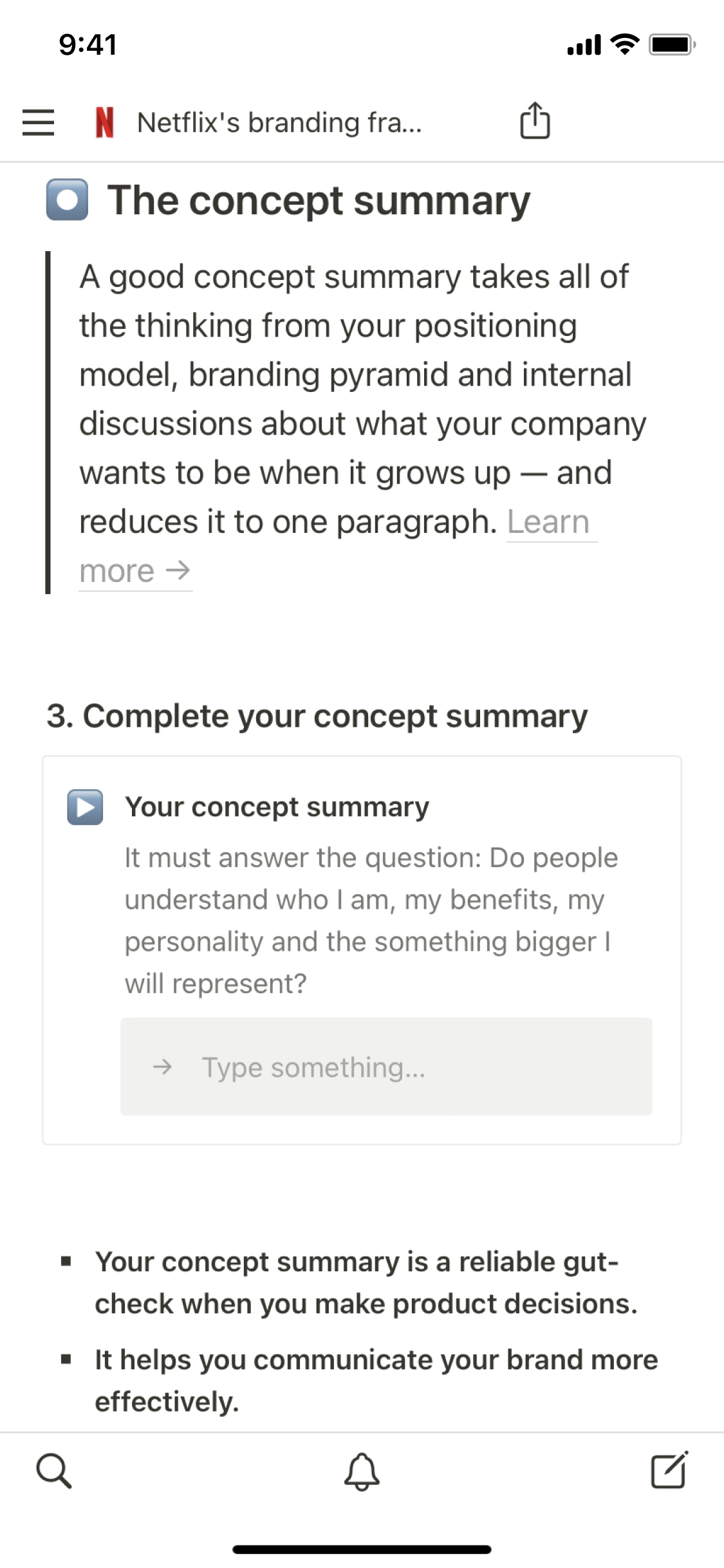
Task: Select the "reliable gut-check" bullet item
Action: click(366, 1283)
